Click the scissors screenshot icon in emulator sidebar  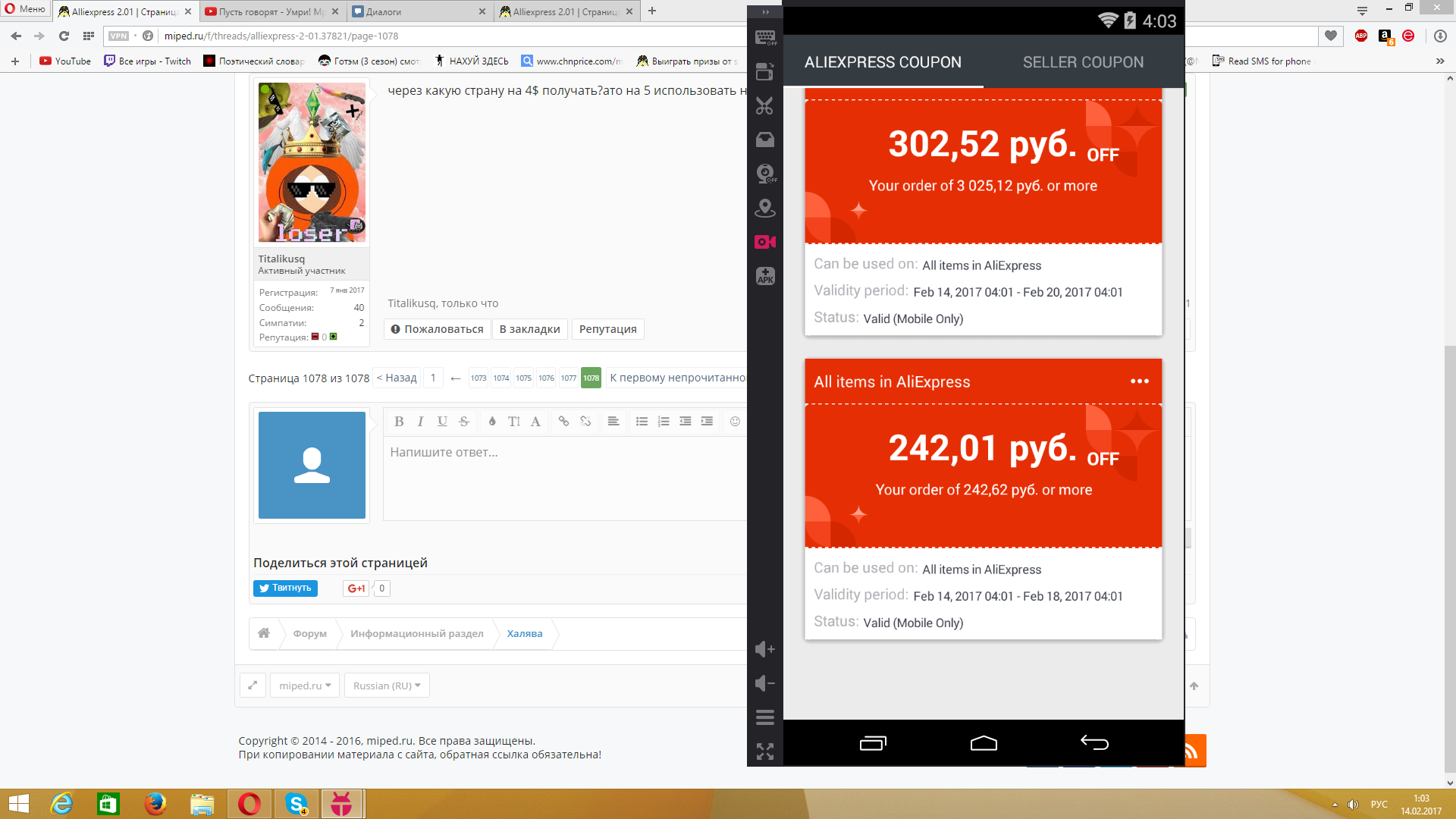764,106
